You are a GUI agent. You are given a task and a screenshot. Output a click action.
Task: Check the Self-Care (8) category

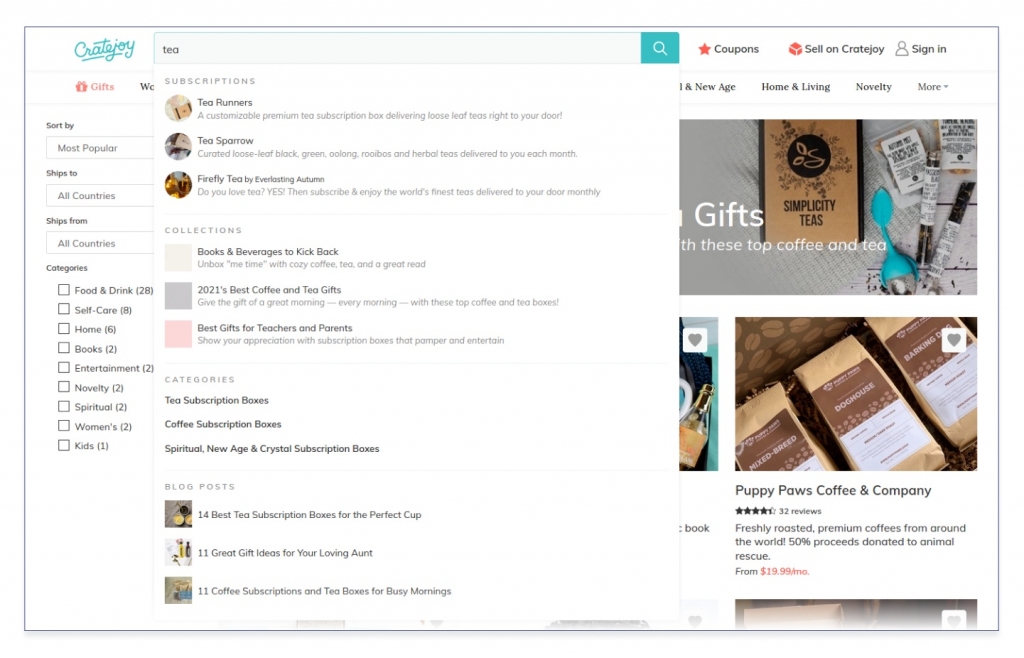63,309
